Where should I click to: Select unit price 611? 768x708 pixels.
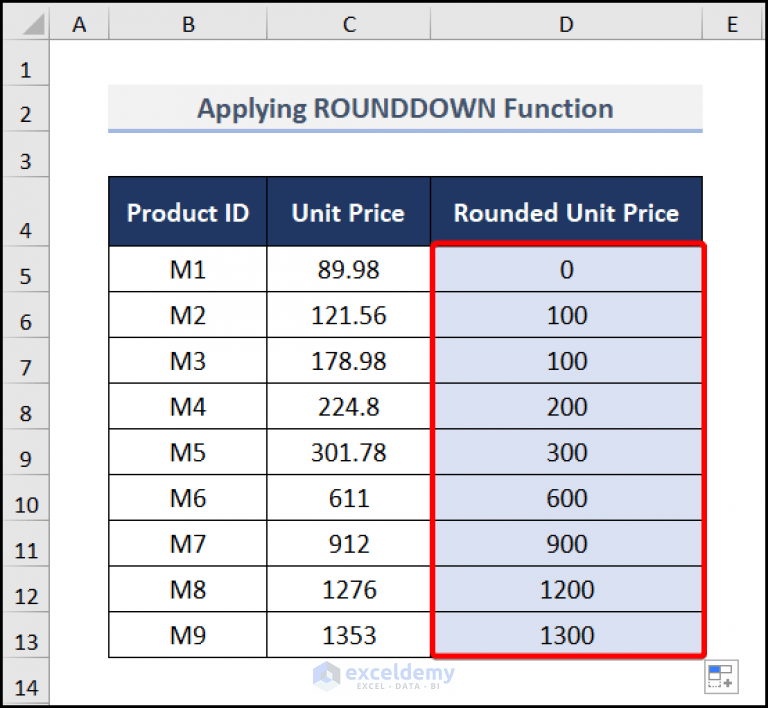(x=349, y=497)
